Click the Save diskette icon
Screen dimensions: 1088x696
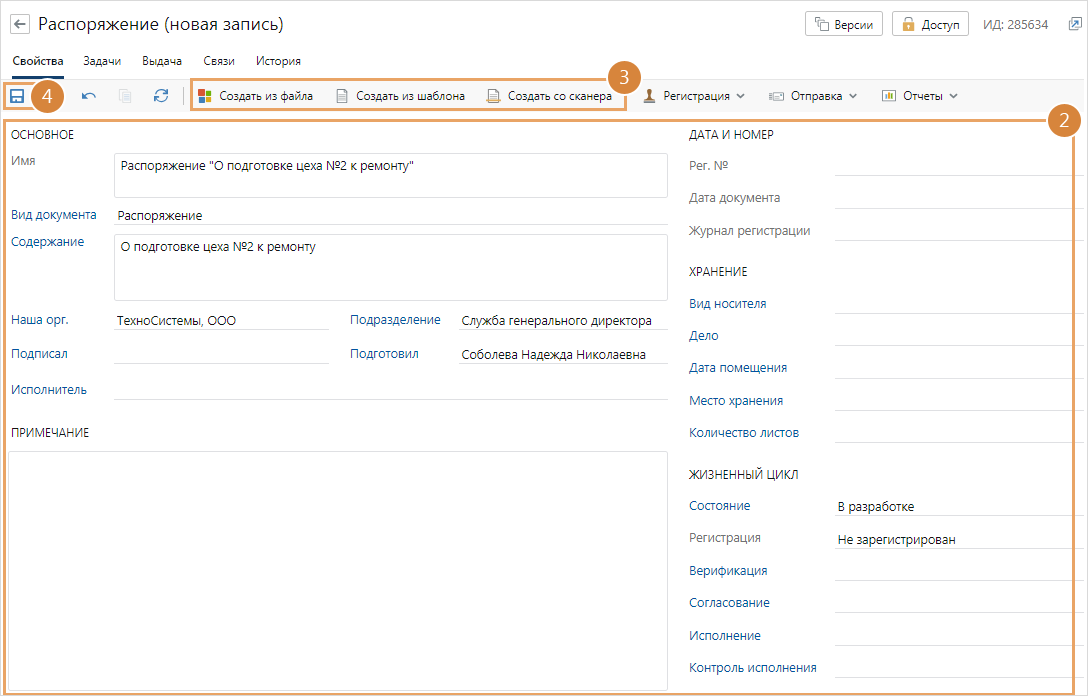pyautogui.click(x=17, y=96)
